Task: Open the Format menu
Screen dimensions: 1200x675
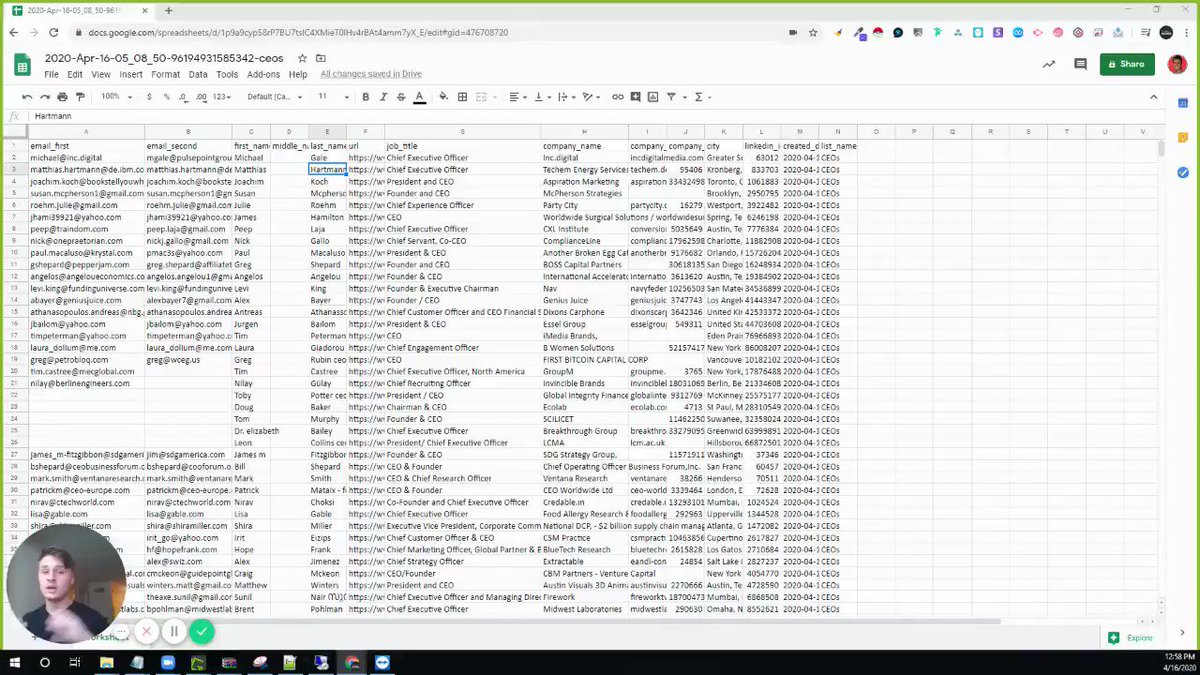Action: pos(166,74)
